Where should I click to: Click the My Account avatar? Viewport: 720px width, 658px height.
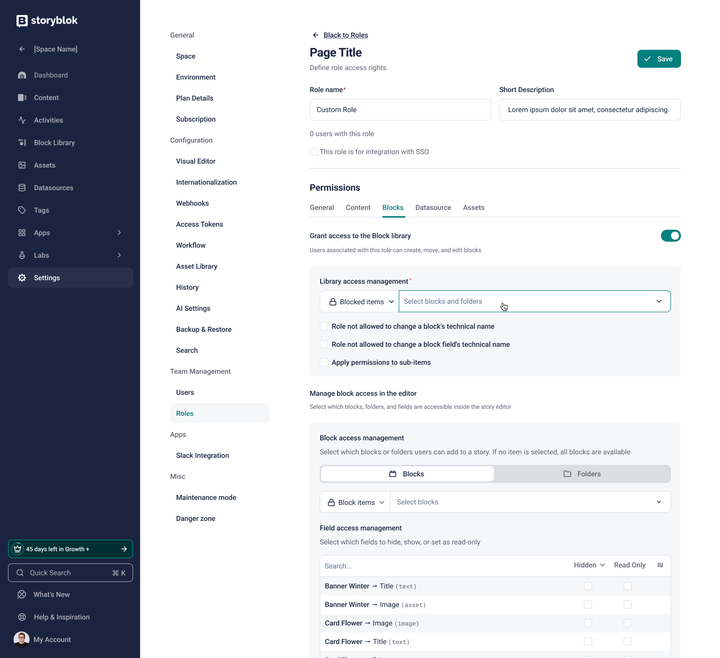pyautogui.click(x=21, y=639)
